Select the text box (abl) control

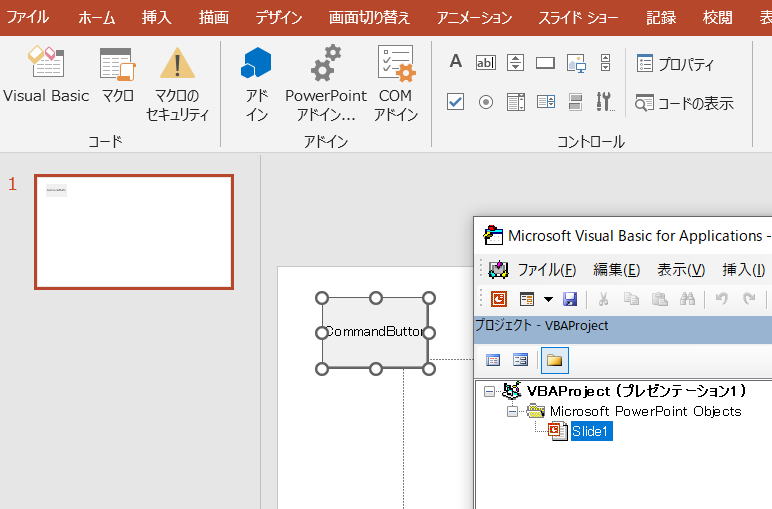(x=485, y=62)
